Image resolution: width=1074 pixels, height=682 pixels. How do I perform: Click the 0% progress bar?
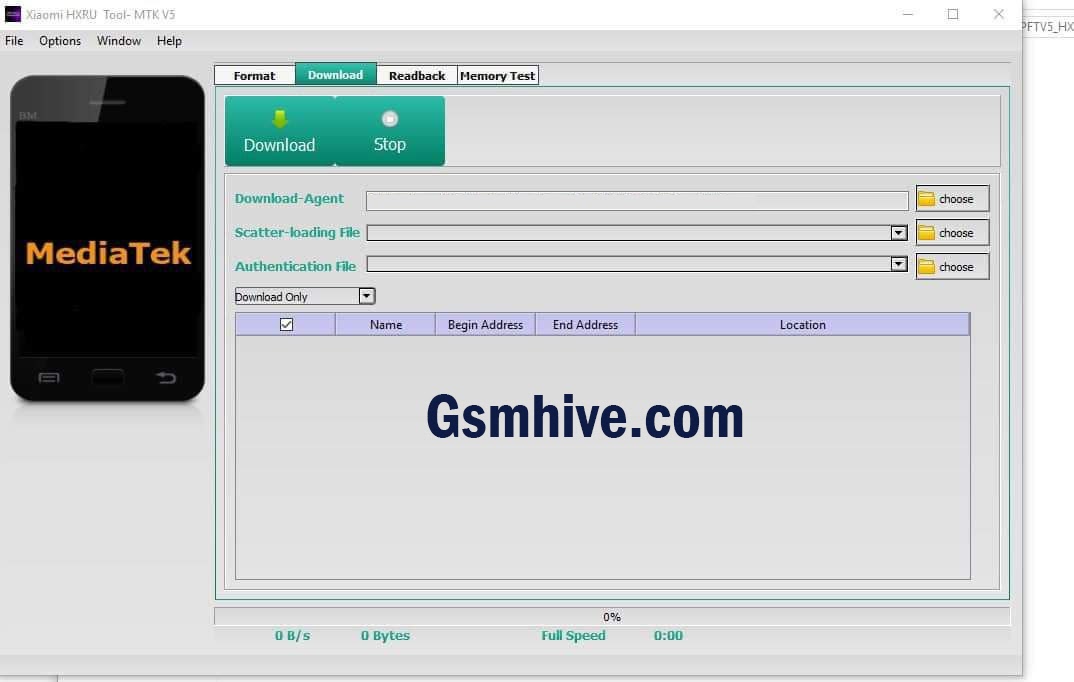click(612, 616)
